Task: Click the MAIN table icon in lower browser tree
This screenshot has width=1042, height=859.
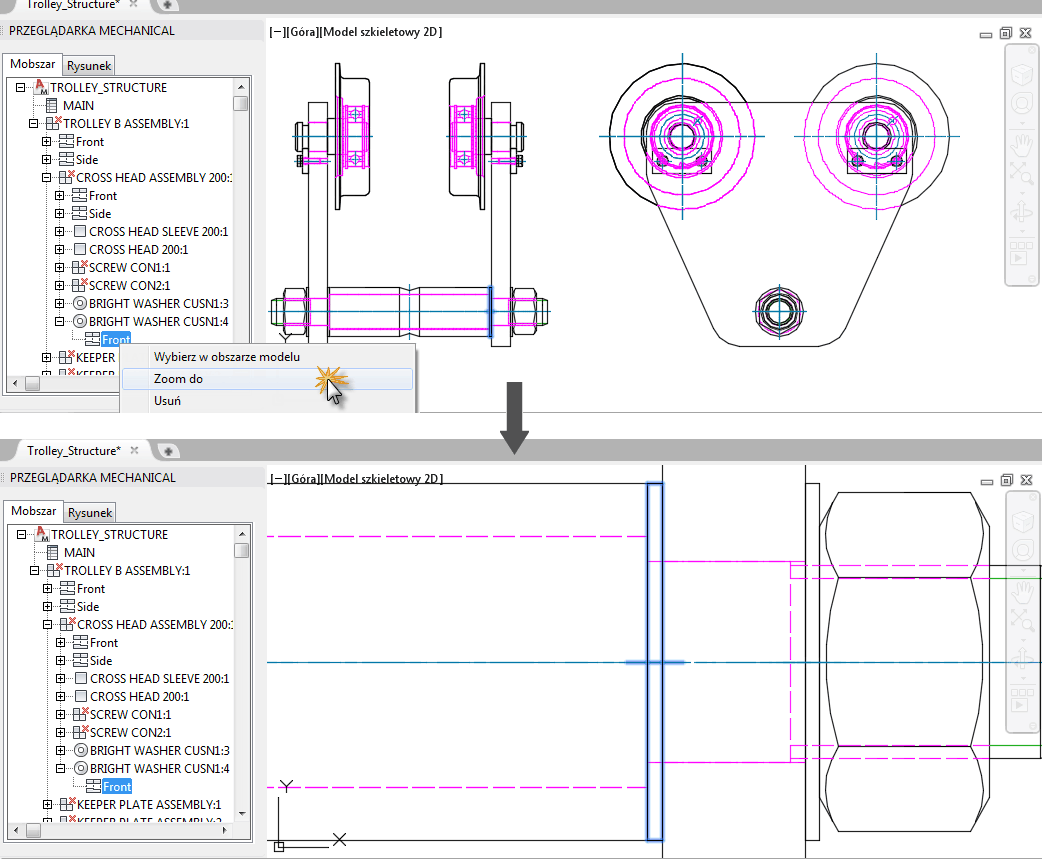Action: pyautogui.click(x=52, y=552)
